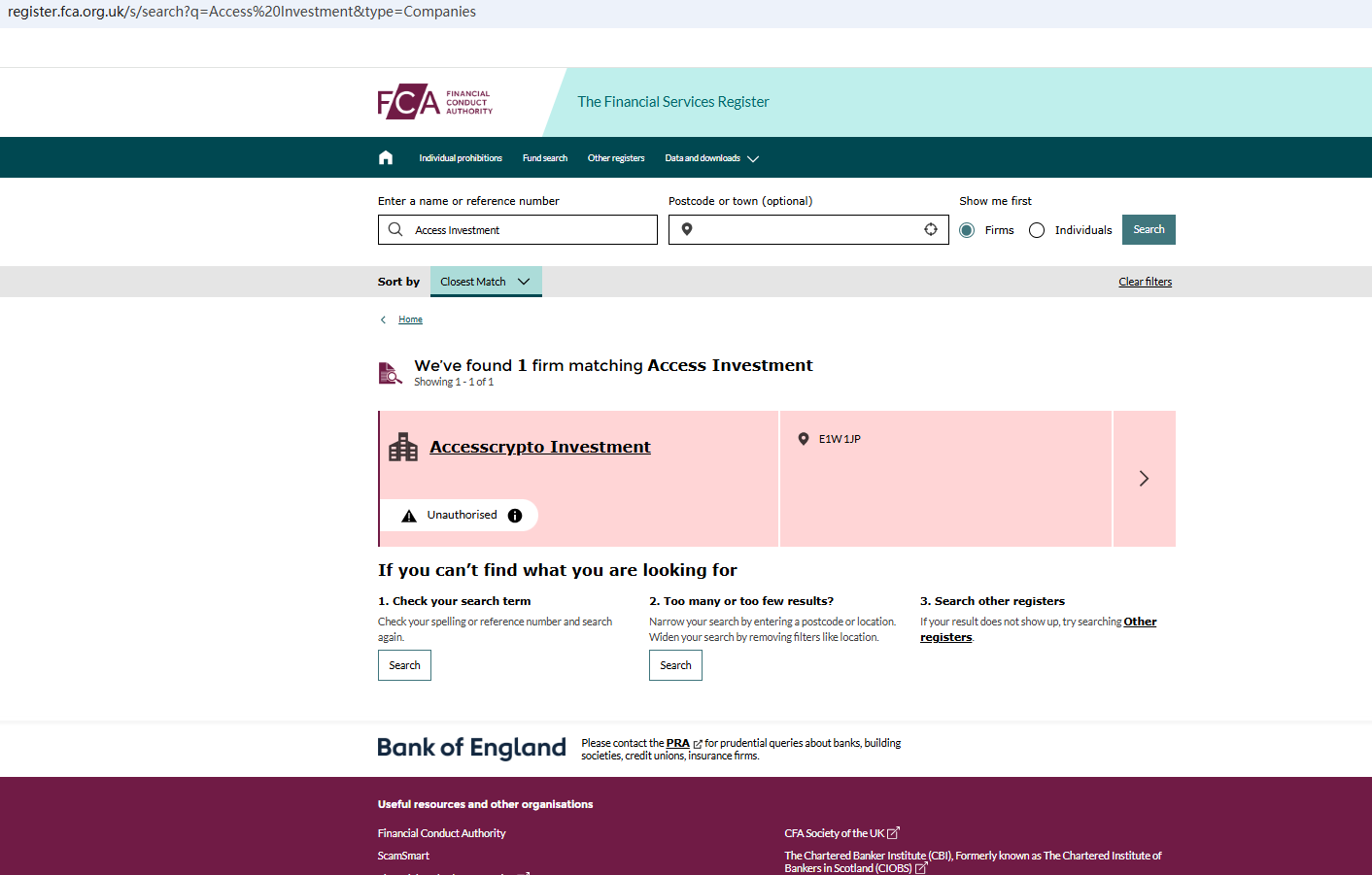Open Financial Conduct Authority footer link
Image resolution: width=1372 pixels, height=875 pixels.
(442, 833)
